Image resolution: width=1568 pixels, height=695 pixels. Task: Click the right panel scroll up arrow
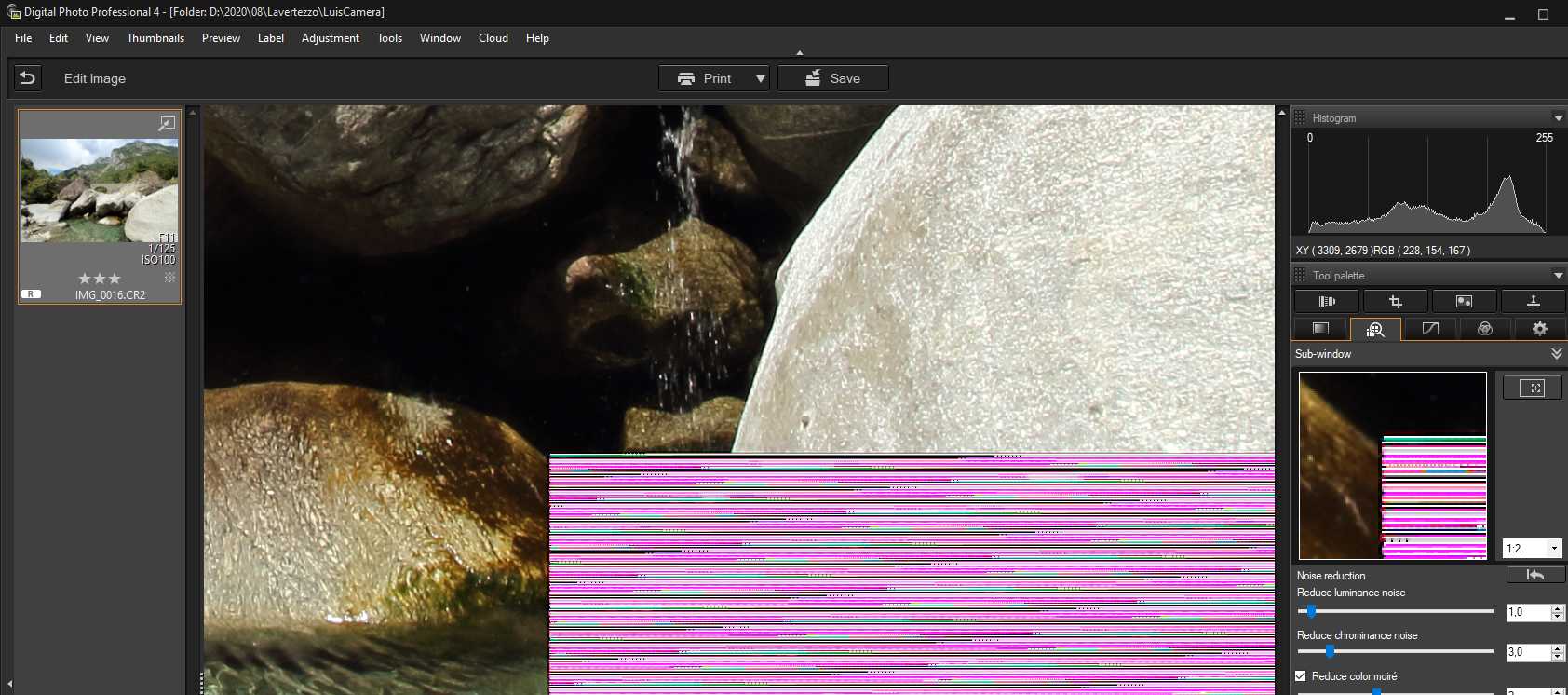1282,113
